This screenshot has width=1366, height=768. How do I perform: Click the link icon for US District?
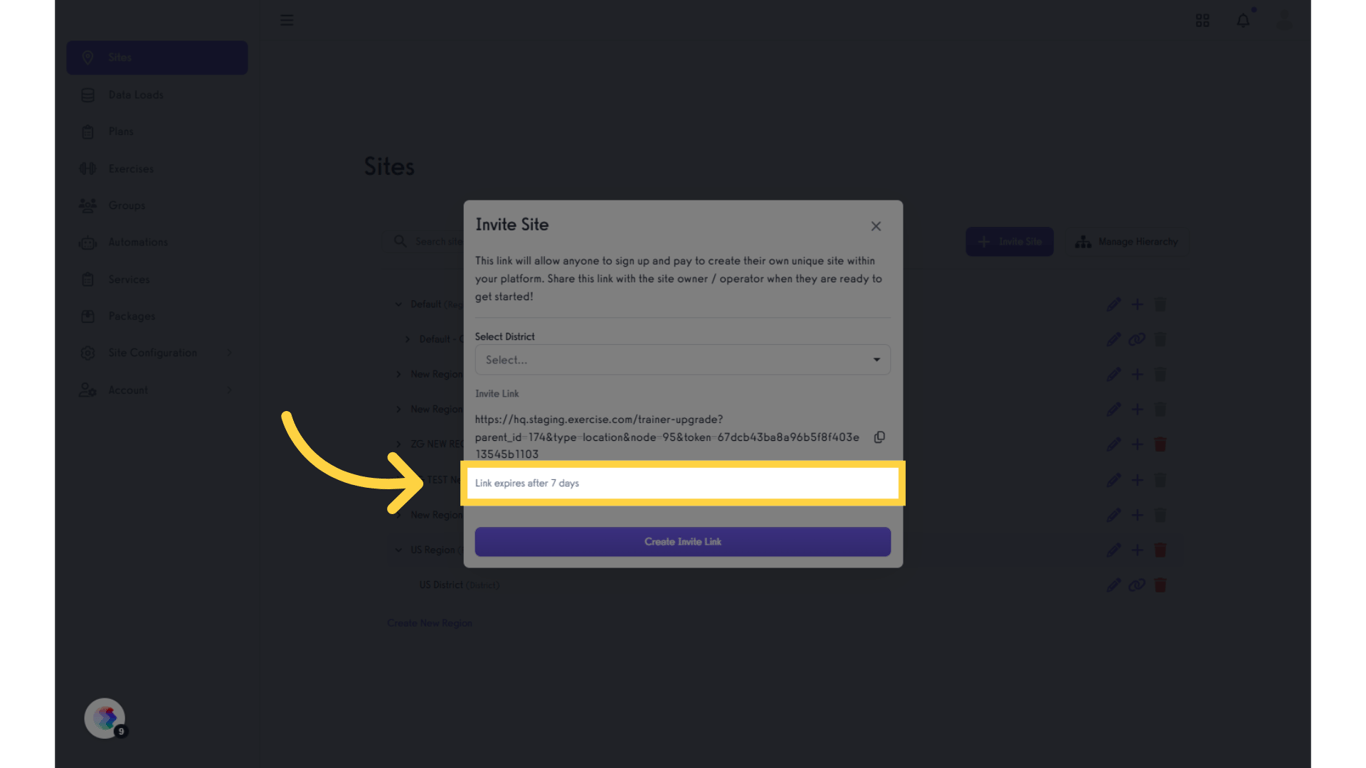pyautogui.click(x=1137, y=585)
